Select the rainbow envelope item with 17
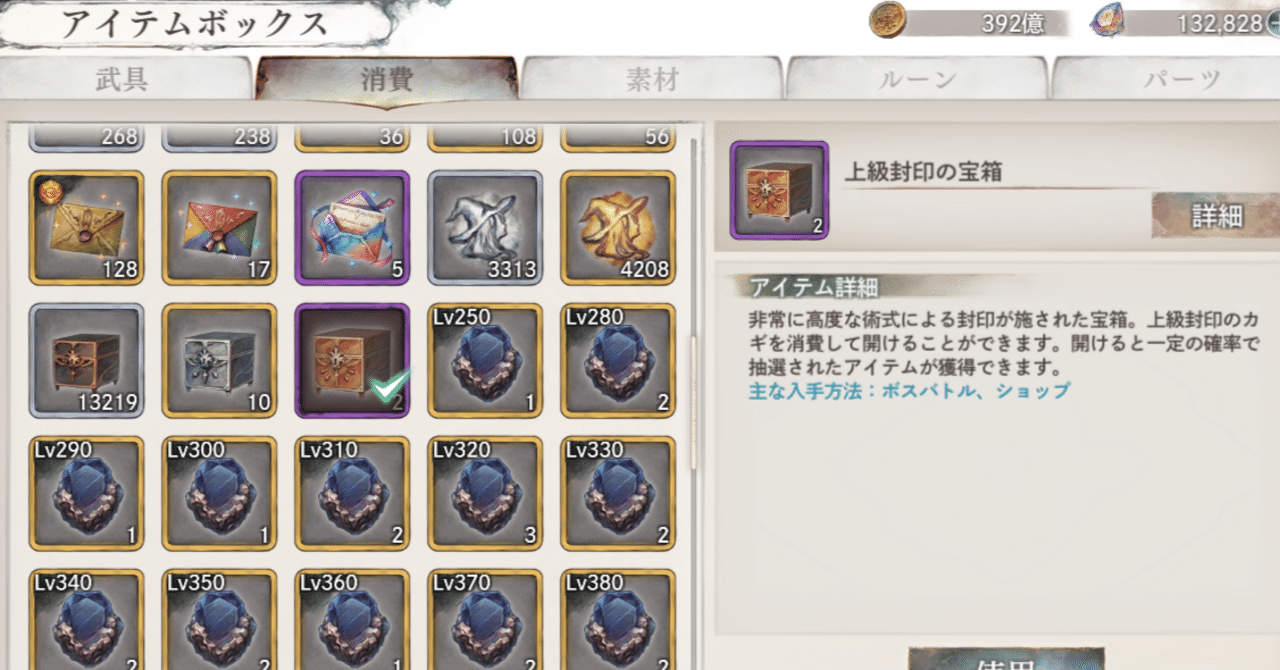The width and height of the screenshot is (1280, 670). 219,228
